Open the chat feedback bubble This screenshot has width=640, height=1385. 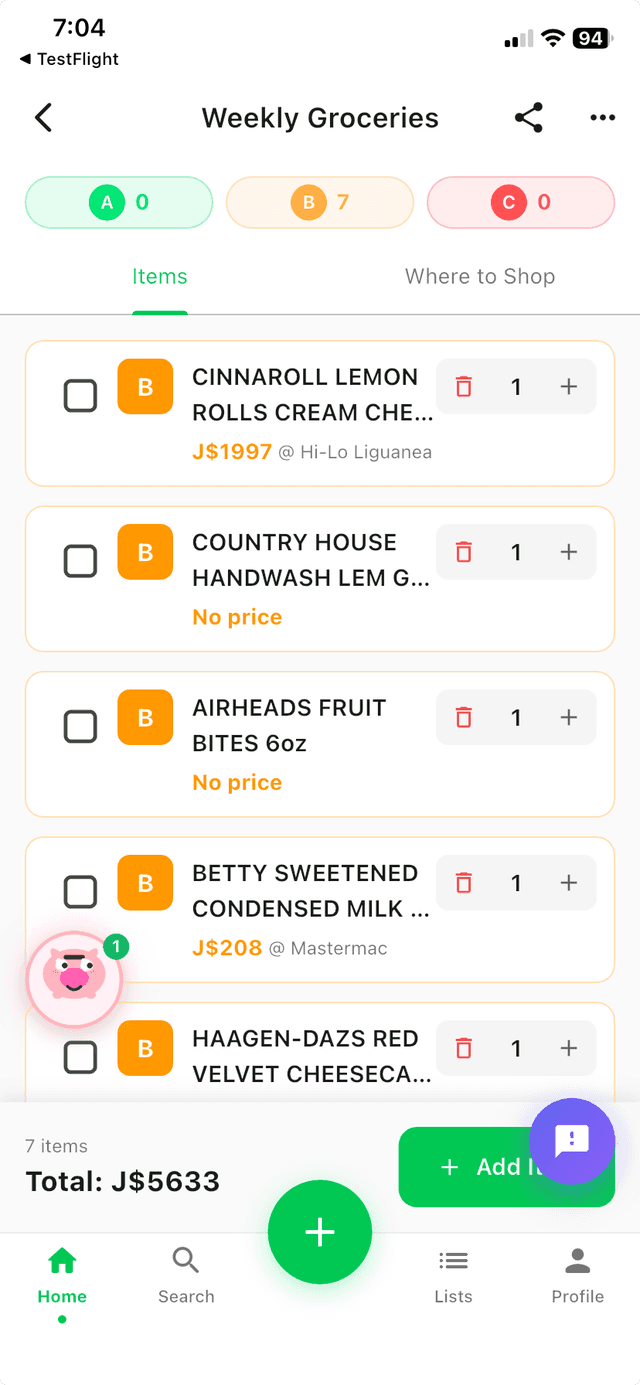coord(571,1142)
